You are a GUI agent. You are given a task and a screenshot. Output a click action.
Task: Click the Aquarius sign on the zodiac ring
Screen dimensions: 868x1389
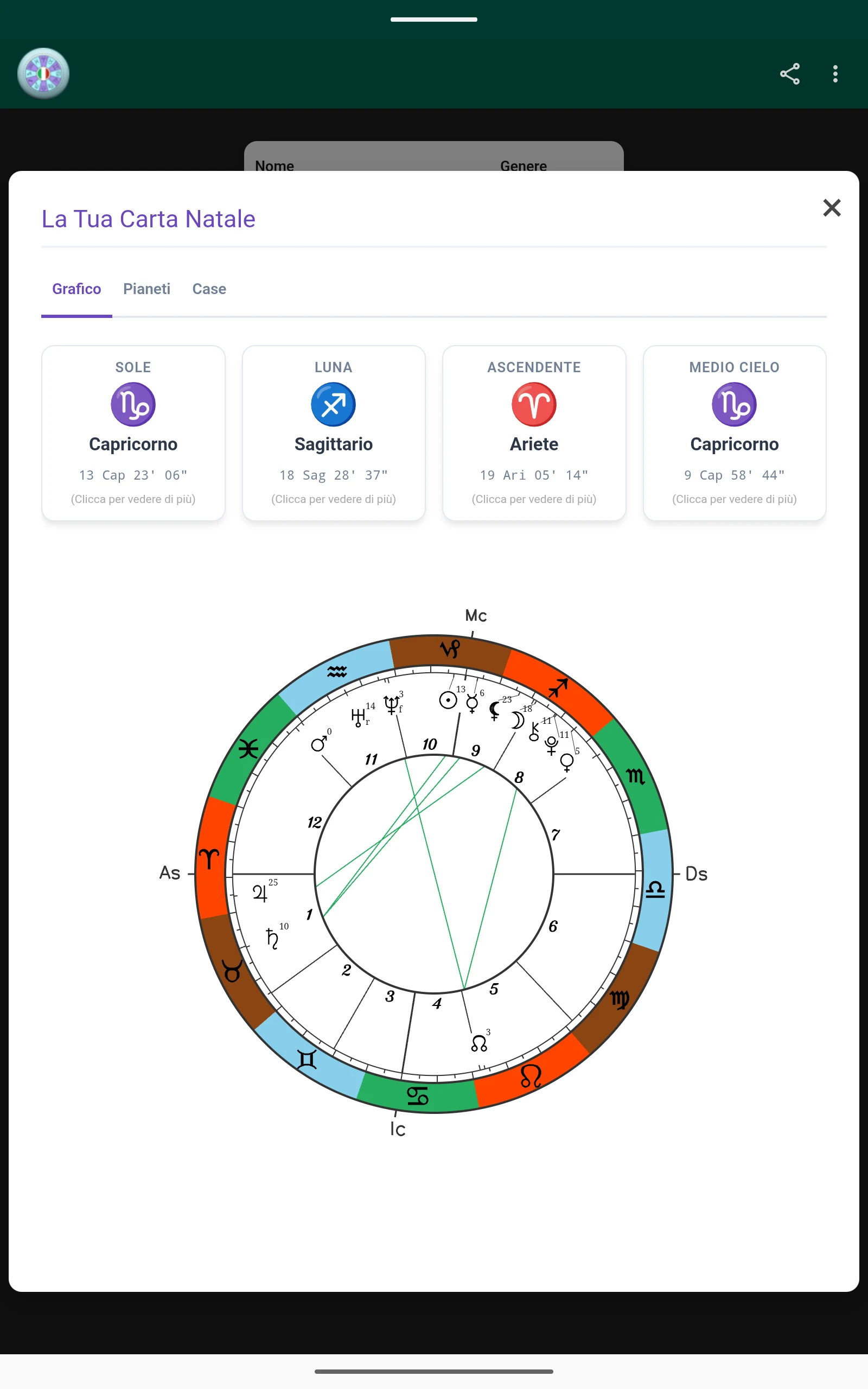pyautogui.click(x=337, y=672)
